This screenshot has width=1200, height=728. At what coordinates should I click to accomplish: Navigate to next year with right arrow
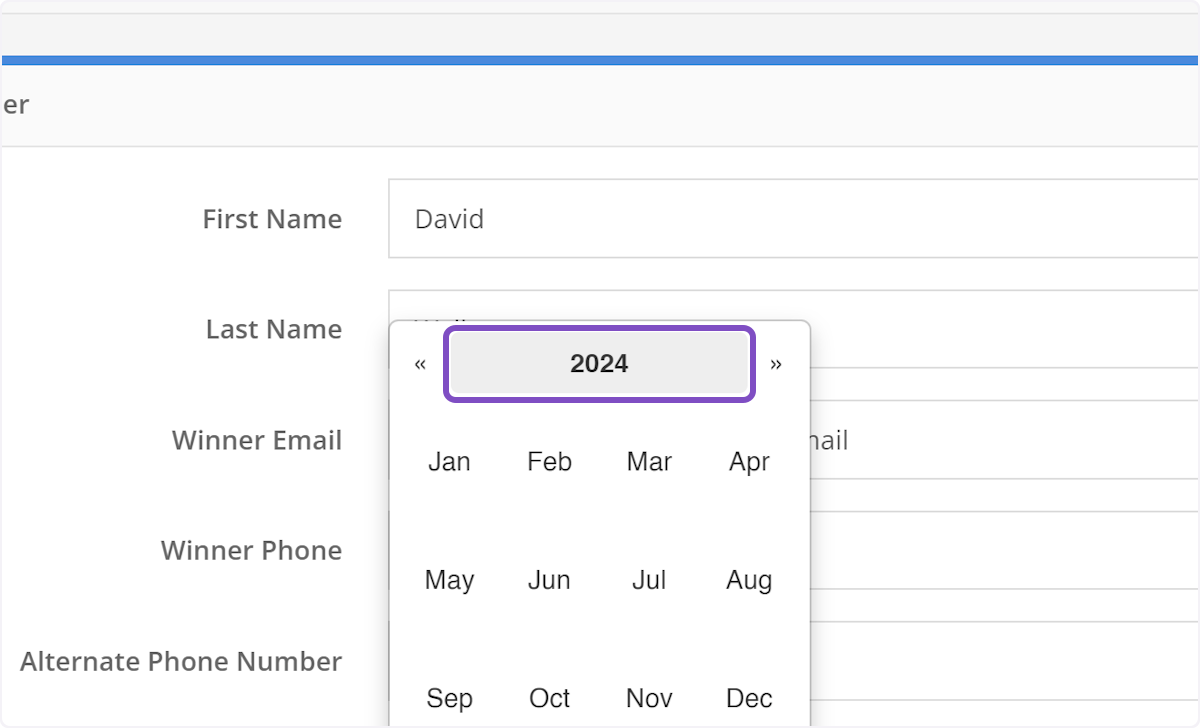tap(776, 364)
